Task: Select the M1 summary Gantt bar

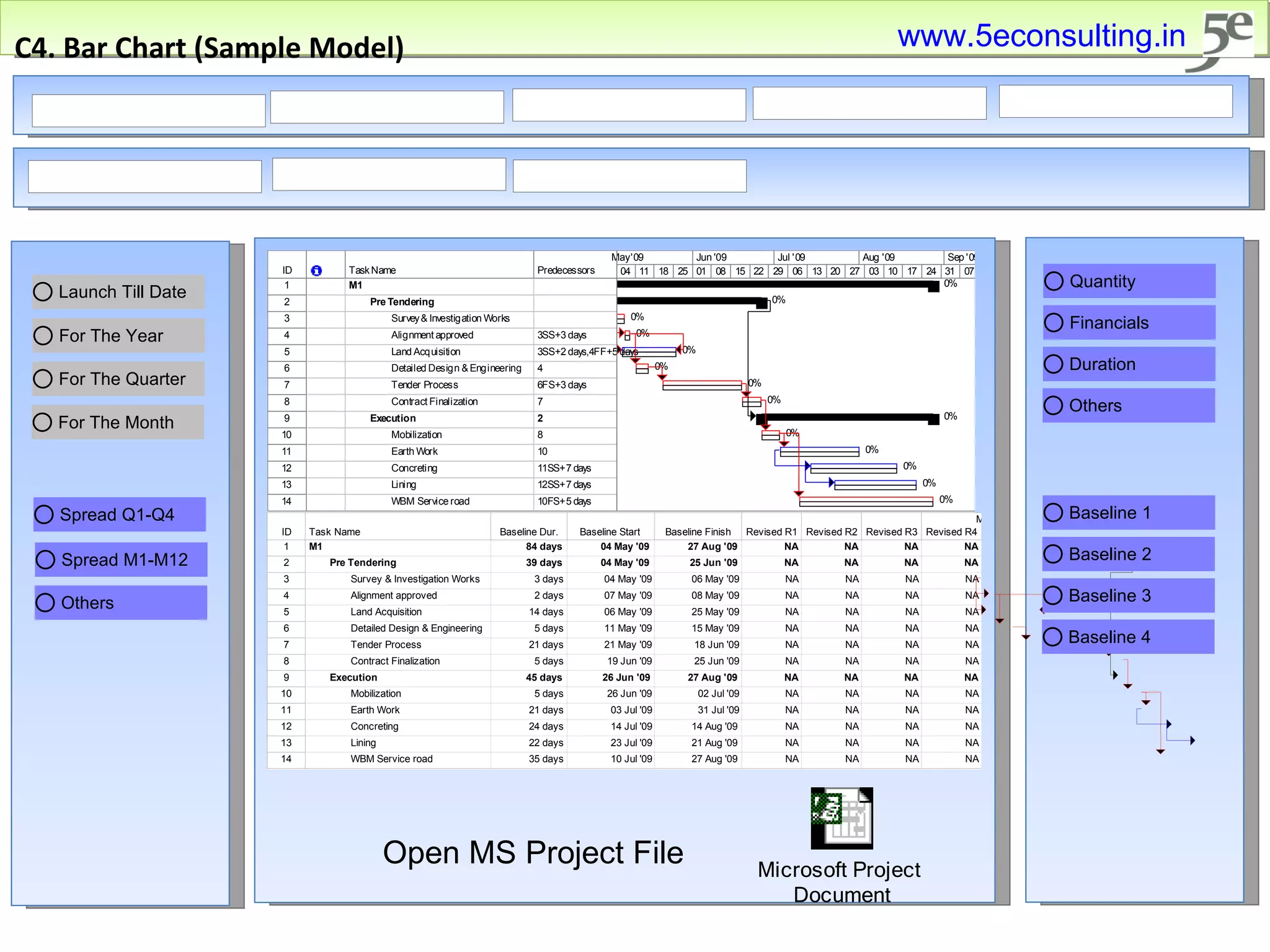Action: (778, 285)
